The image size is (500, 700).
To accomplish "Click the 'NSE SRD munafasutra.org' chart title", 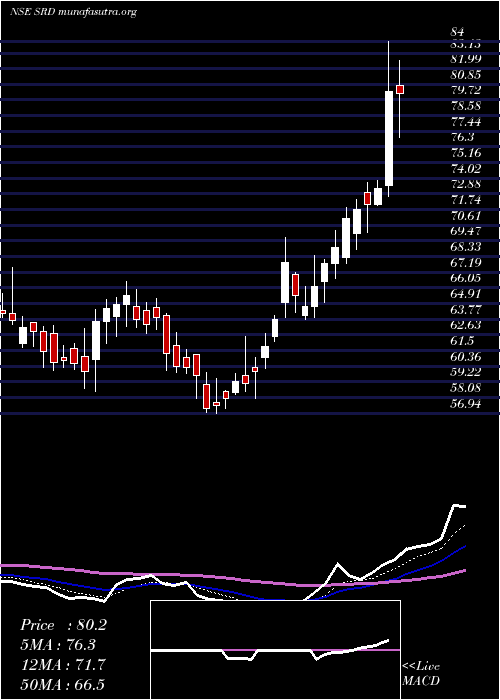I will (73, 12).
